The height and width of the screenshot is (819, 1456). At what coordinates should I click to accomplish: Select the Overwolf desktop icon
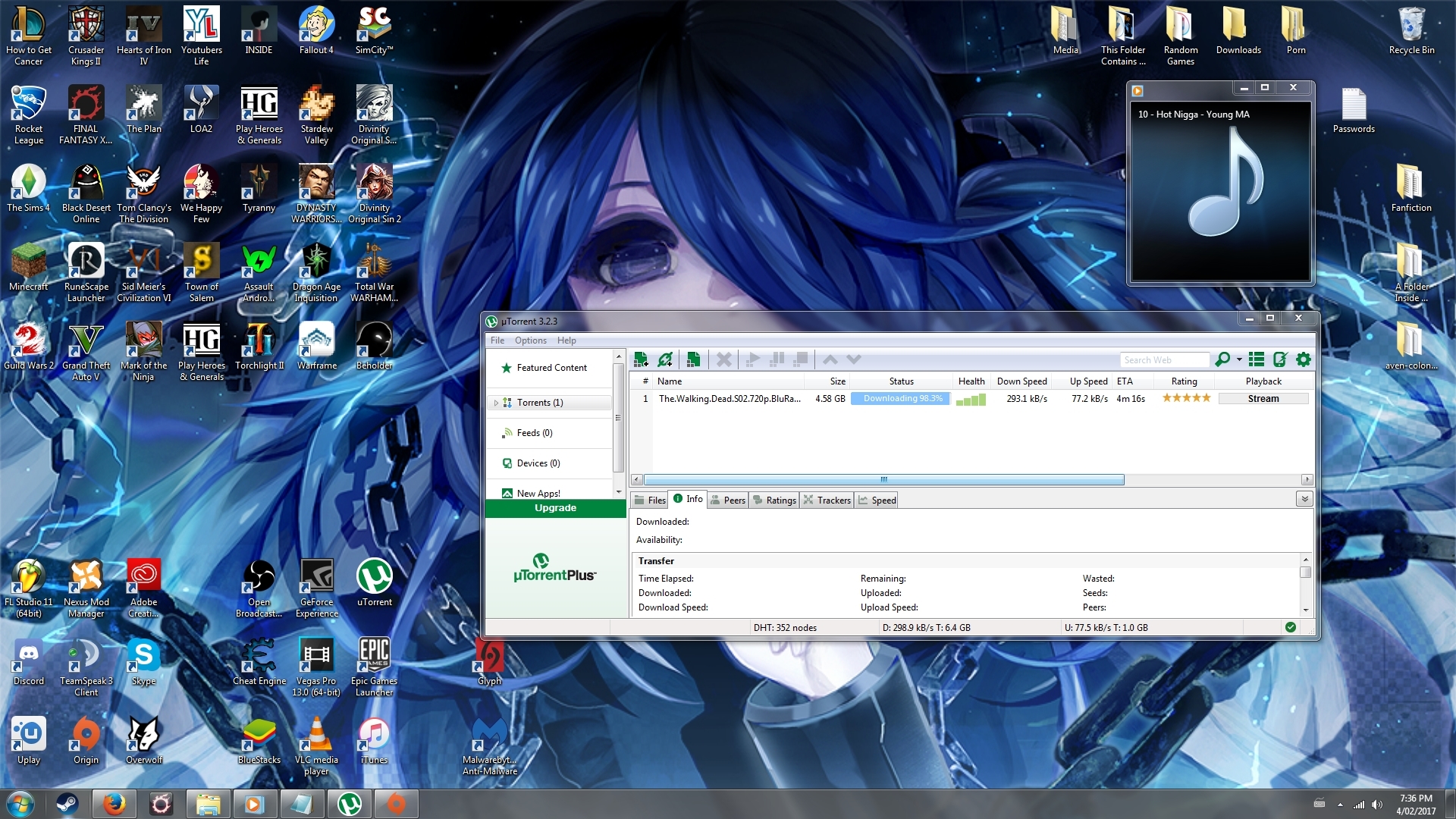[x=143, y=740]
